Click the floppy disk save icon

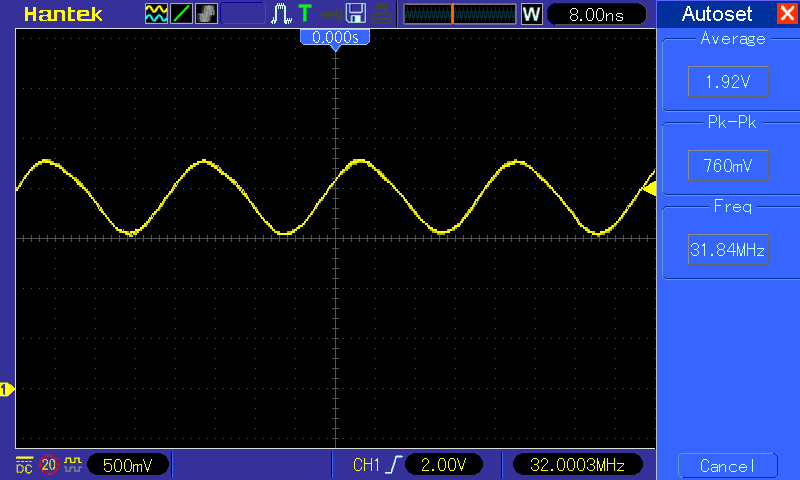[355, 14]
